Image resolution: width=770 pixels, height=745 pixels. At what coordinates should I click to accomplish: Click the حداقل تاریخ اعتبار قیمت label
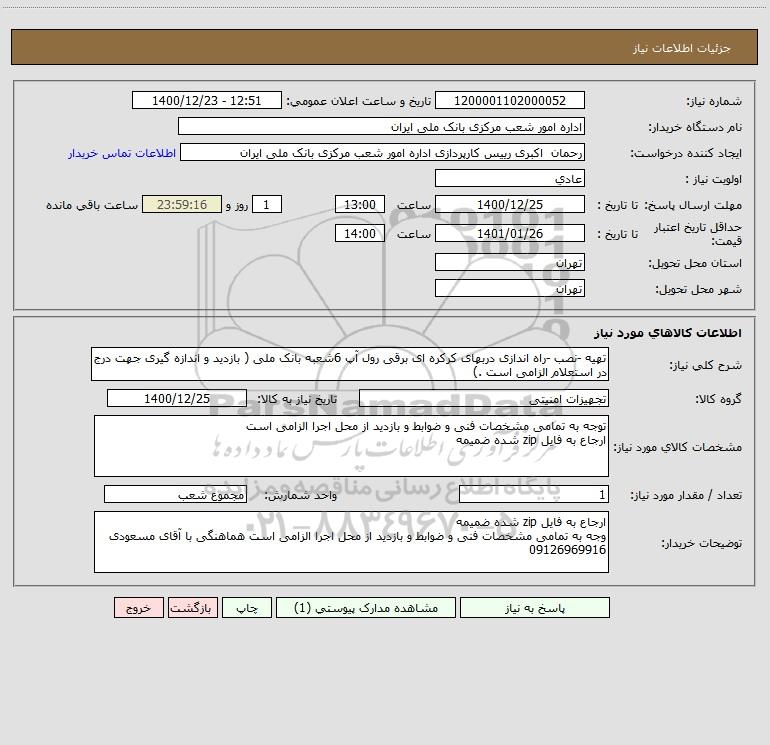tap(698, 234)
